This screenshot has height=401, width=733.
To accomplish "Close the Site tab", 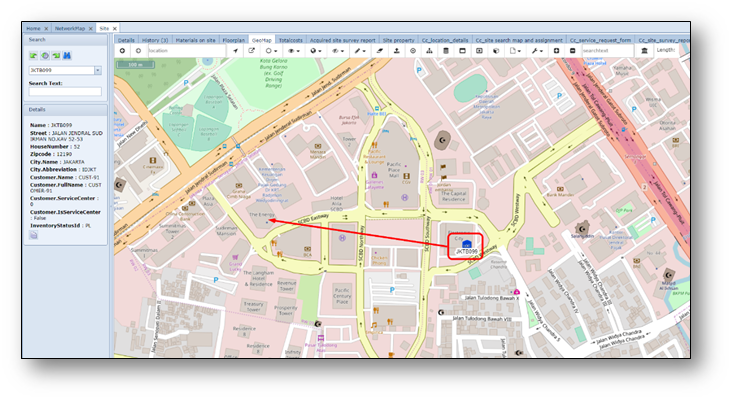I will [x=115, y=29].
